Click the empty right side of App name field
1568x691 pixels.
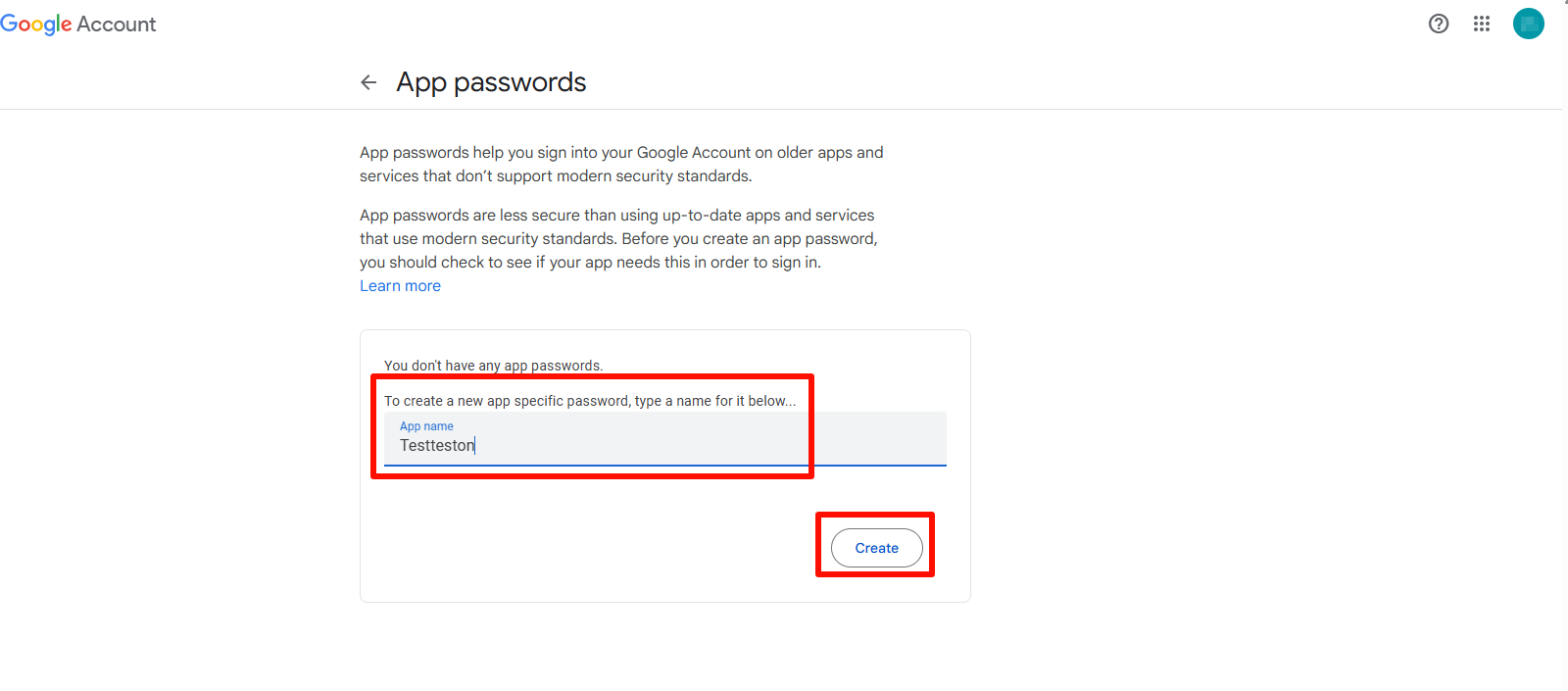(877, 439)
